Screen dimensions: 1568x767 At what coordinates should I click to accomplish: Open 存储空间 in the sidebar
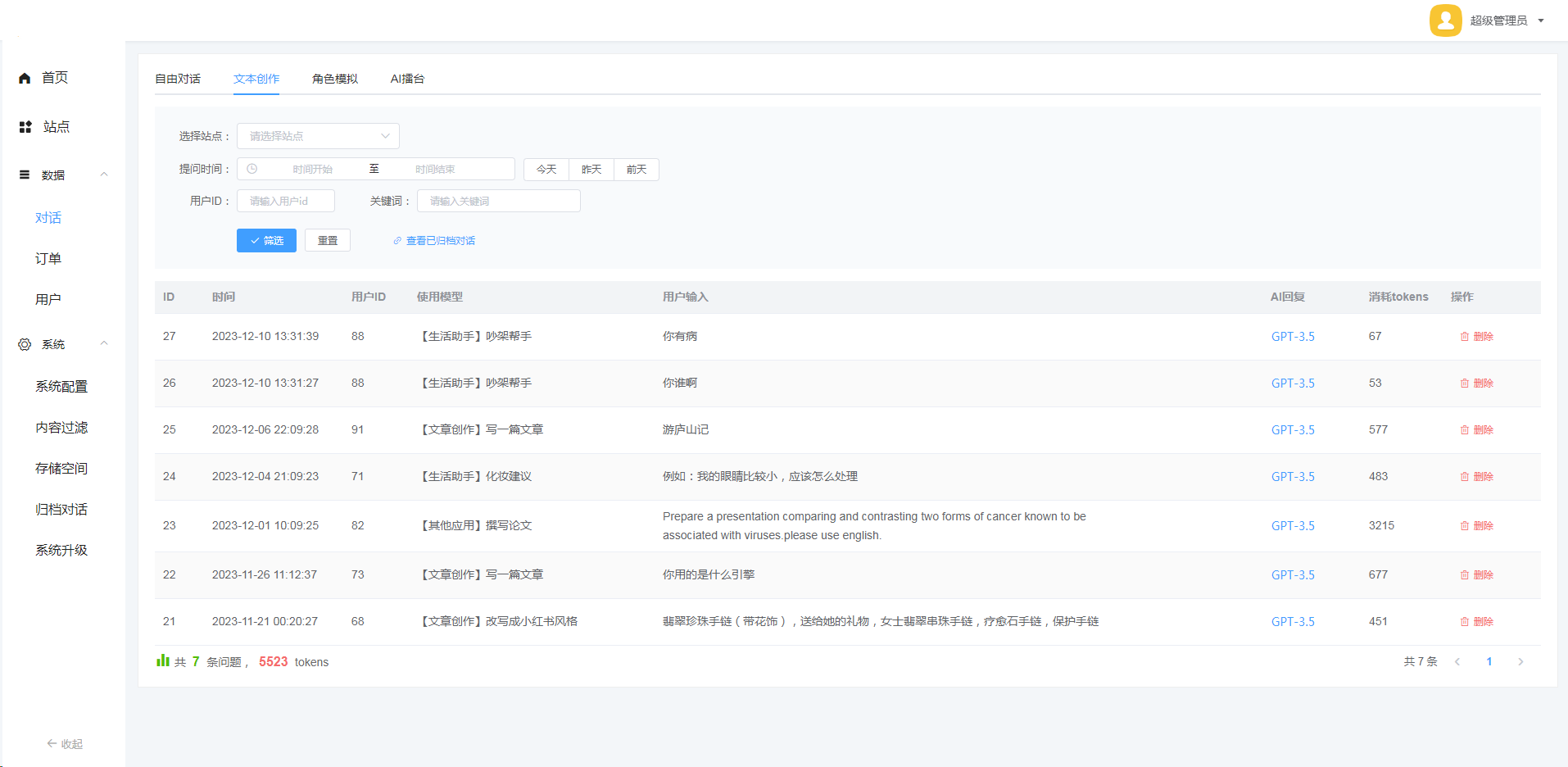pos(61,469)
